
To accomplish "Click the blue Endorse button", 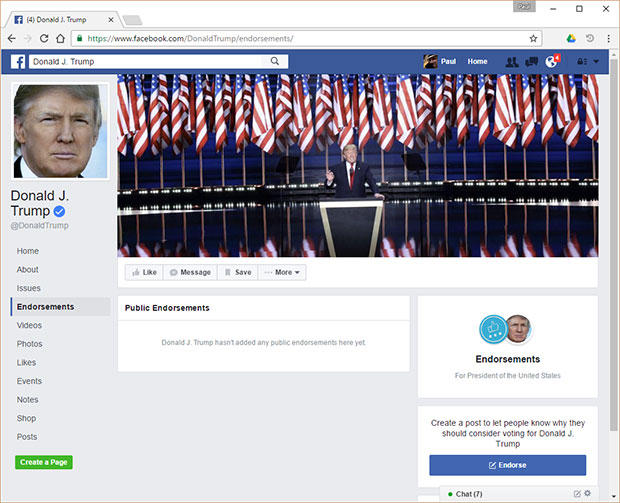I will [508, 465].
